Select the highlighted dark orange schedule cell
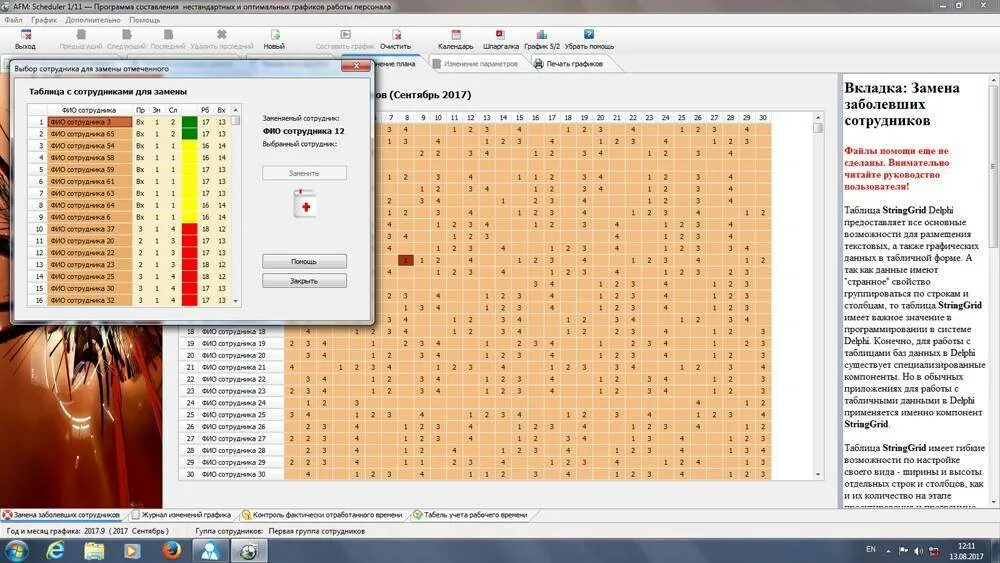The image size is (1000, 563). coord(406,260)
